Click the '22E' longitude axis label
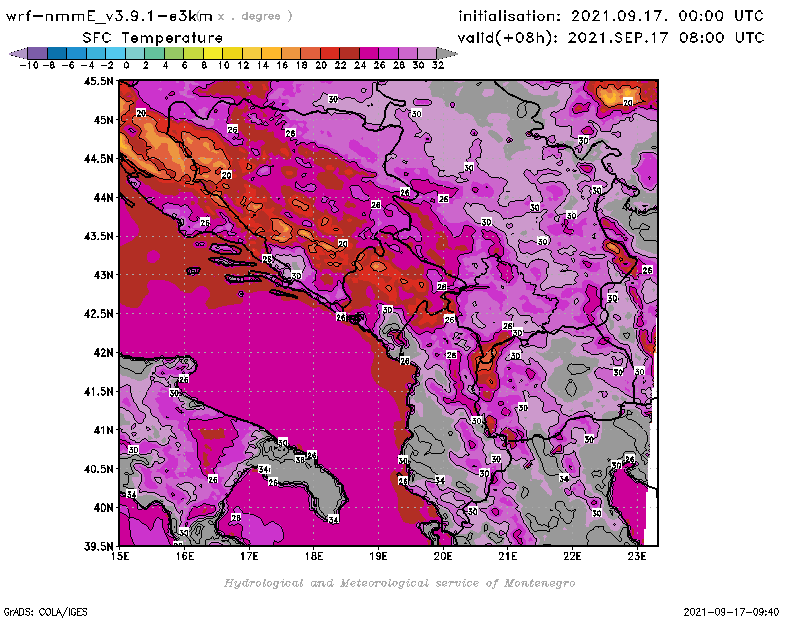Screen dimensions: 800x618 (x=572, y=556)
